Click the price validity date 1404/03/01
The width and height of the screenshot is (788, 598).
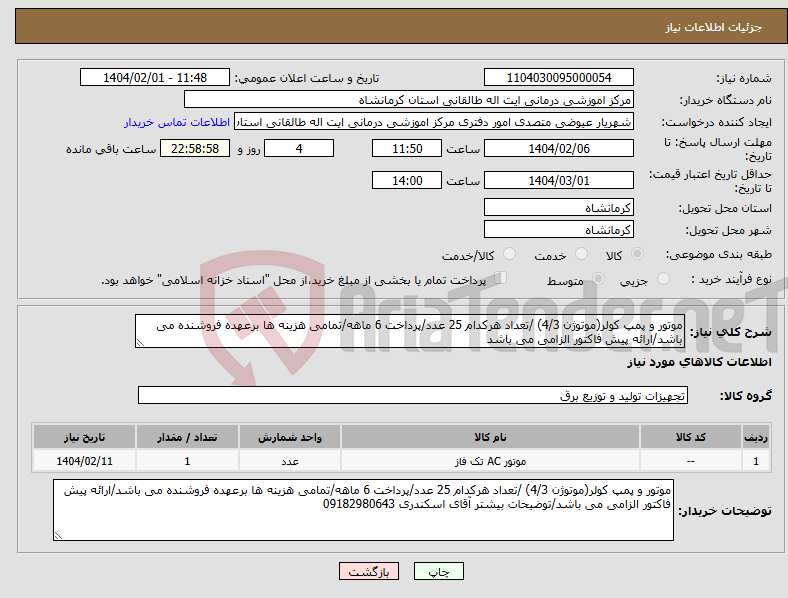point(559,180)
